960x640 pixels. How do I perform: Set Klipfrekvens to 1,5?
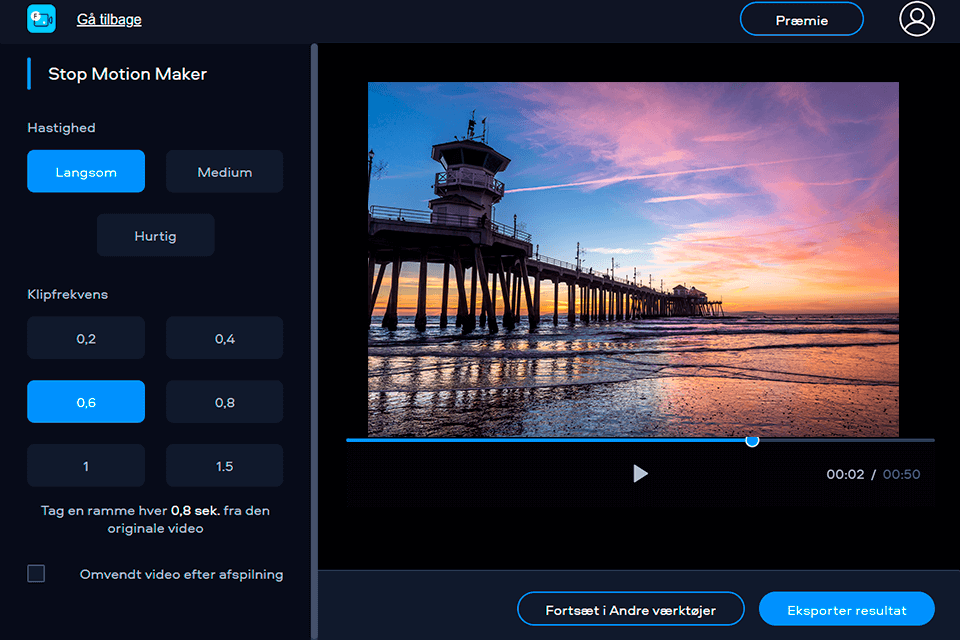pos(224,465)
